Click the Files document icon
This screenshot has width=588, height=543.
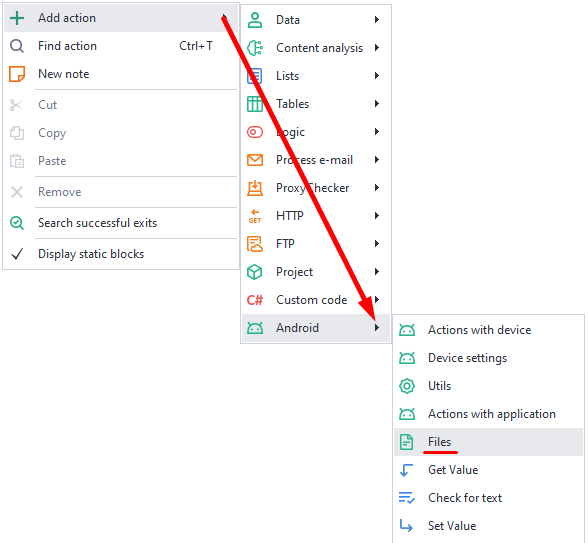(407, 442)
